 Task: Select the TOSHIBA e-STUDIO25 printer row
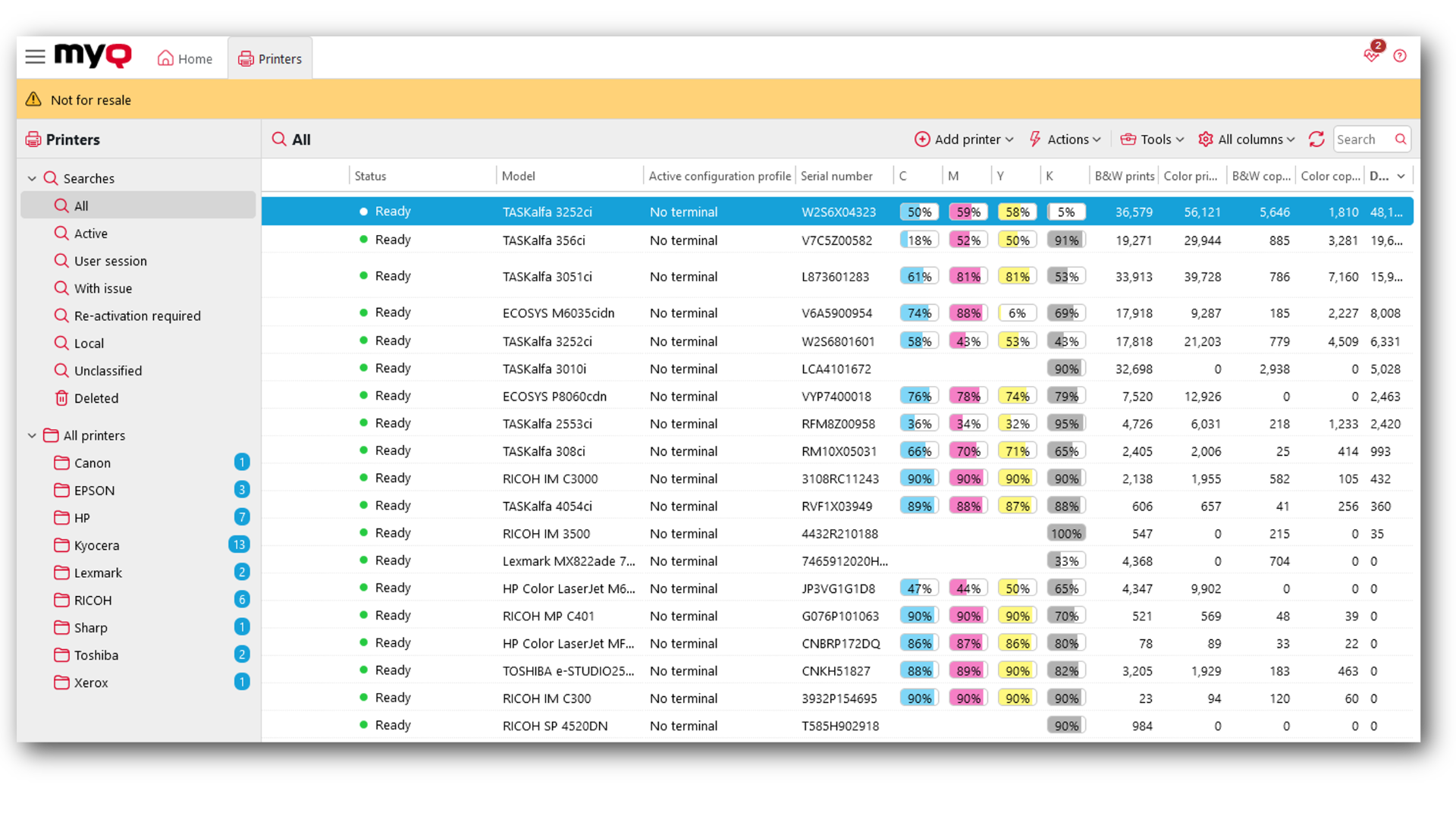click(837, 670)
